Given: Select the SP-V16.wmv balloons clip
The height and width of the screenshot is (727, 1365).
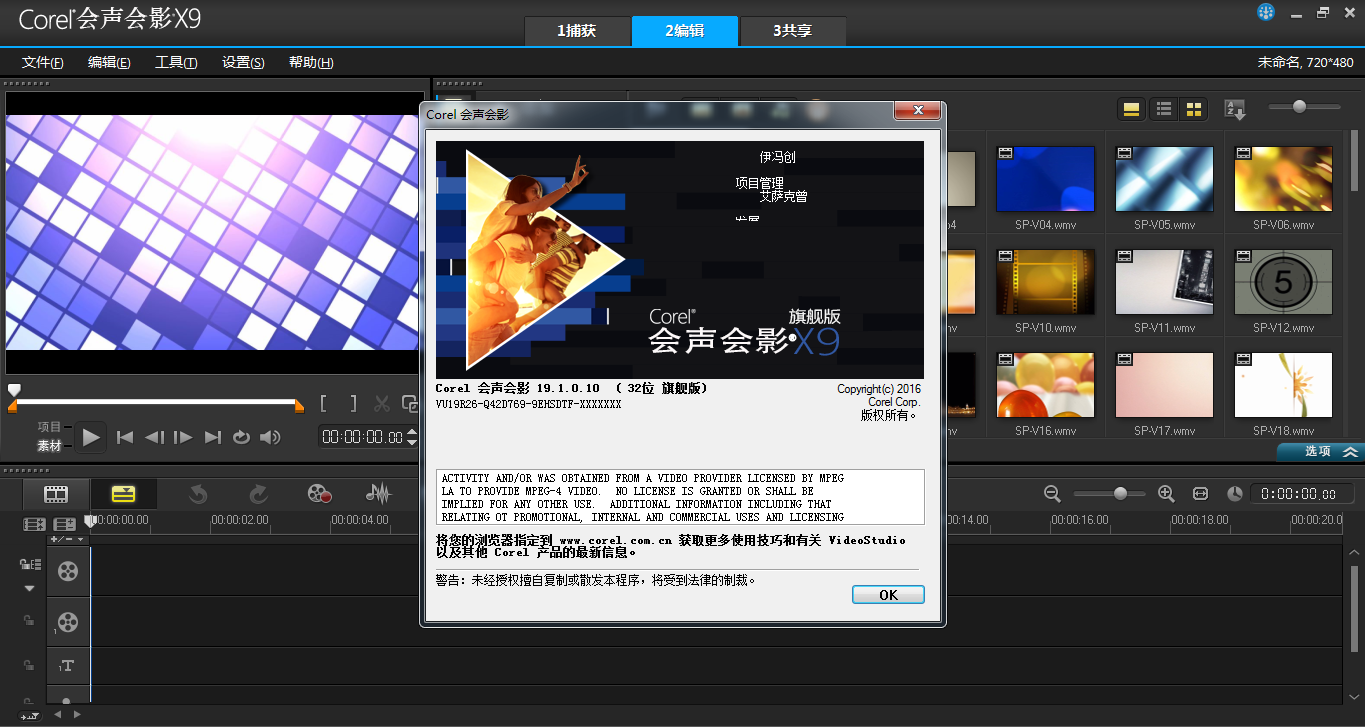Looking at the screenshot, I should tap(1045, 385).
